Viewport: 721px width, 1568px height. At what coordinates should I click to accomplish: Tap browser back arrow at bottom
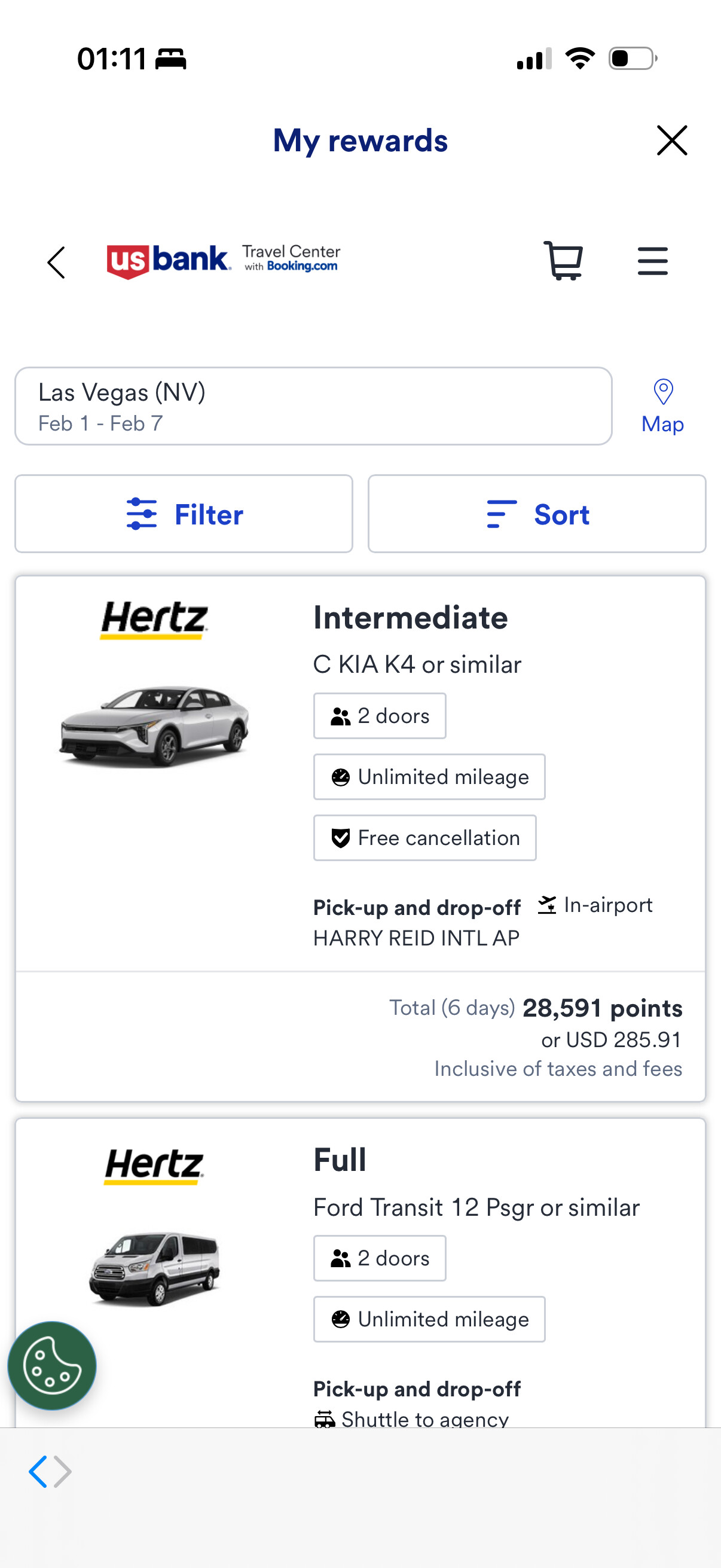point(38,1472)
